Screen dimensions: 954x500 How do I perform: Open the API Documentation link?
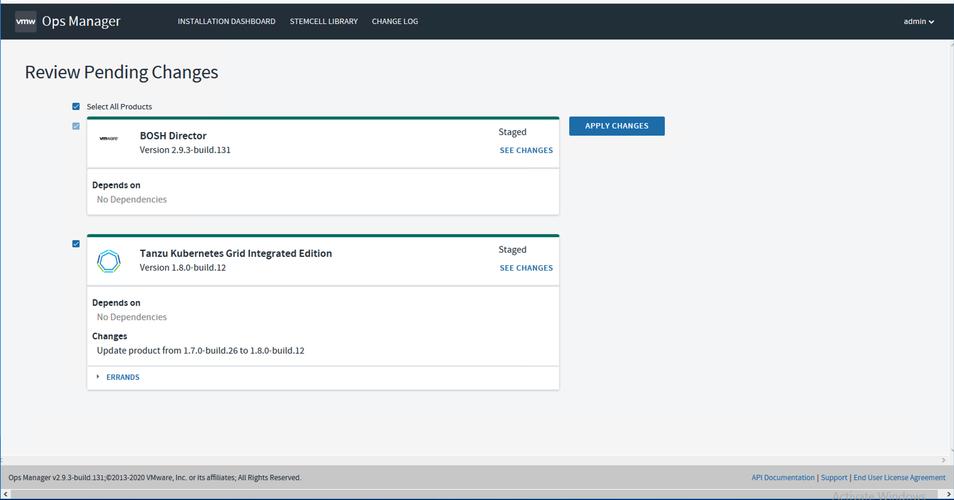click(x=782, y=478)
